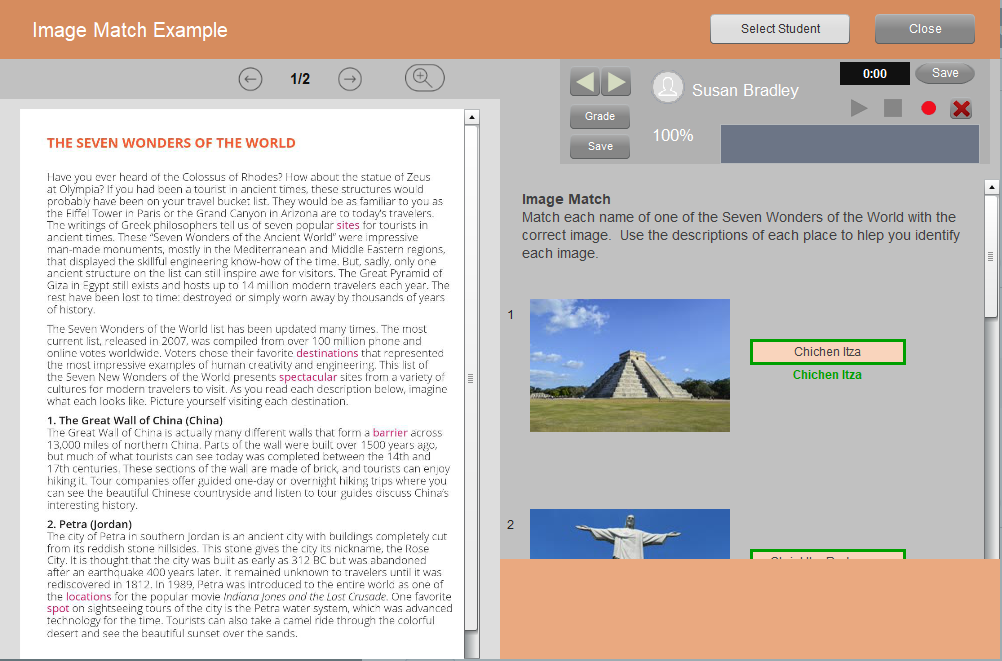The image size is (1002, 661).
Task: Save the recording next to the timer
Action: [x=944, y=73]
